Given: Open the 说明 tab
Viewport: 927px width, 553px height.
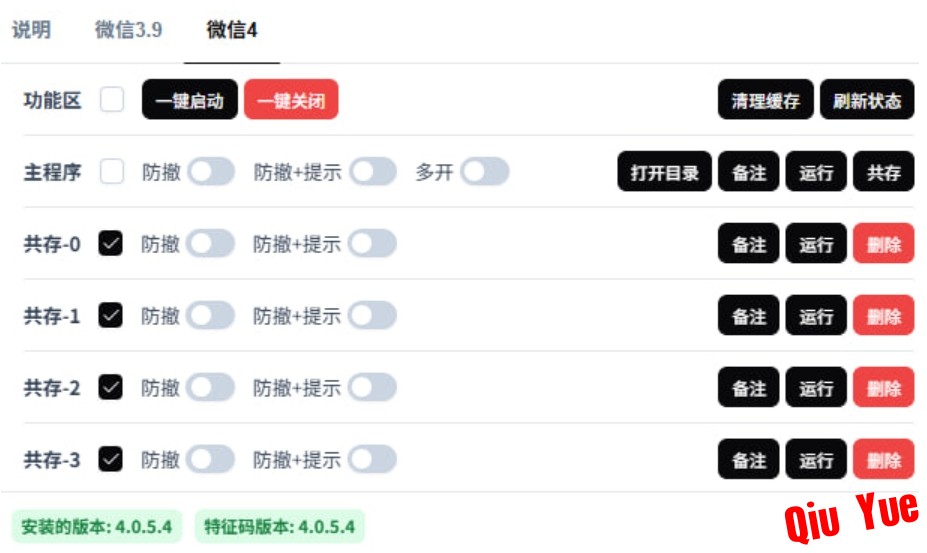Looking at the screenshot, I should pos(31,30).
